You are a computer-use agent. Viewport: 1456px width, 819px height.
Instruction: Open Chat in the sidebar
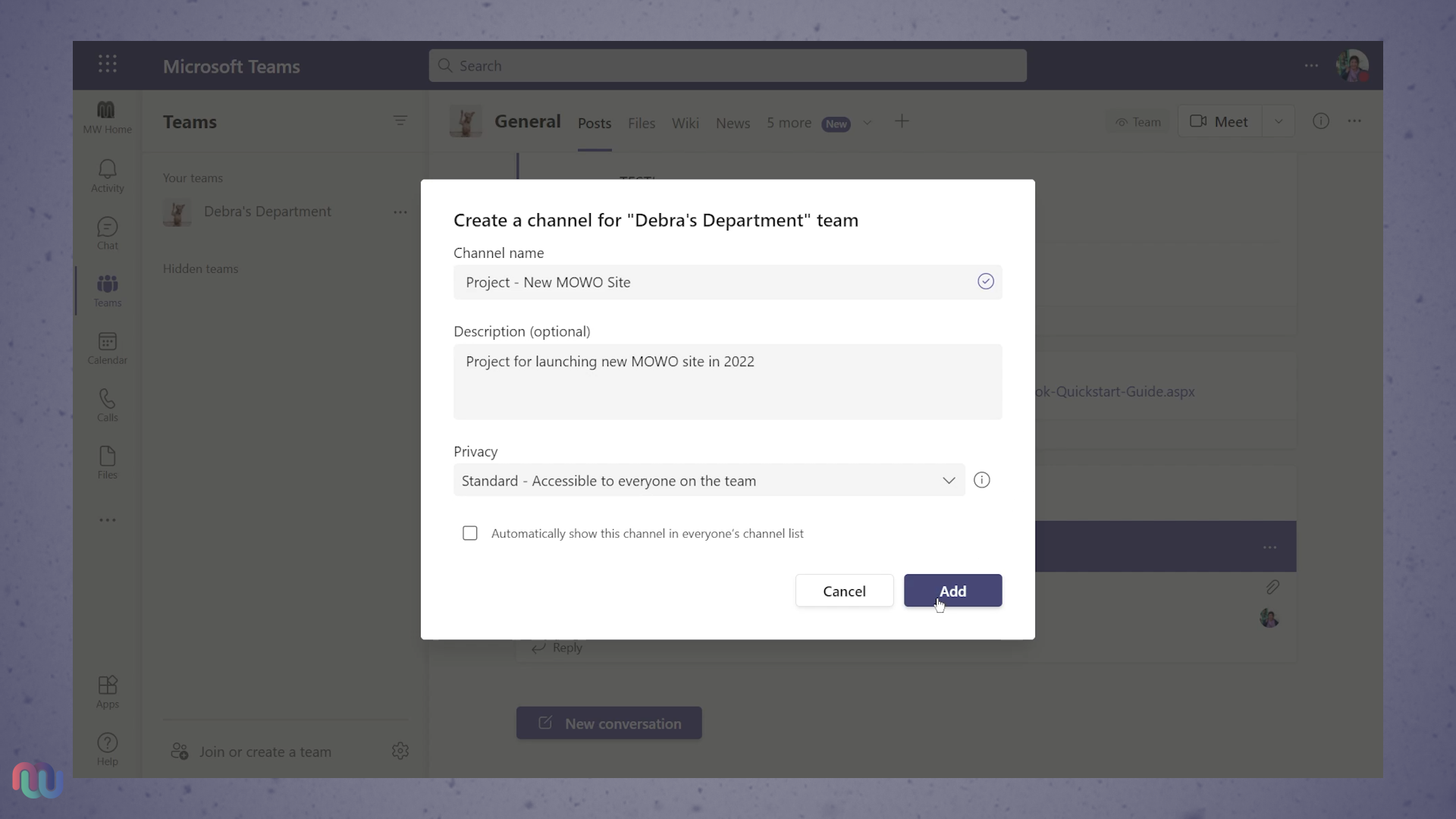click(x=107, y=234)
